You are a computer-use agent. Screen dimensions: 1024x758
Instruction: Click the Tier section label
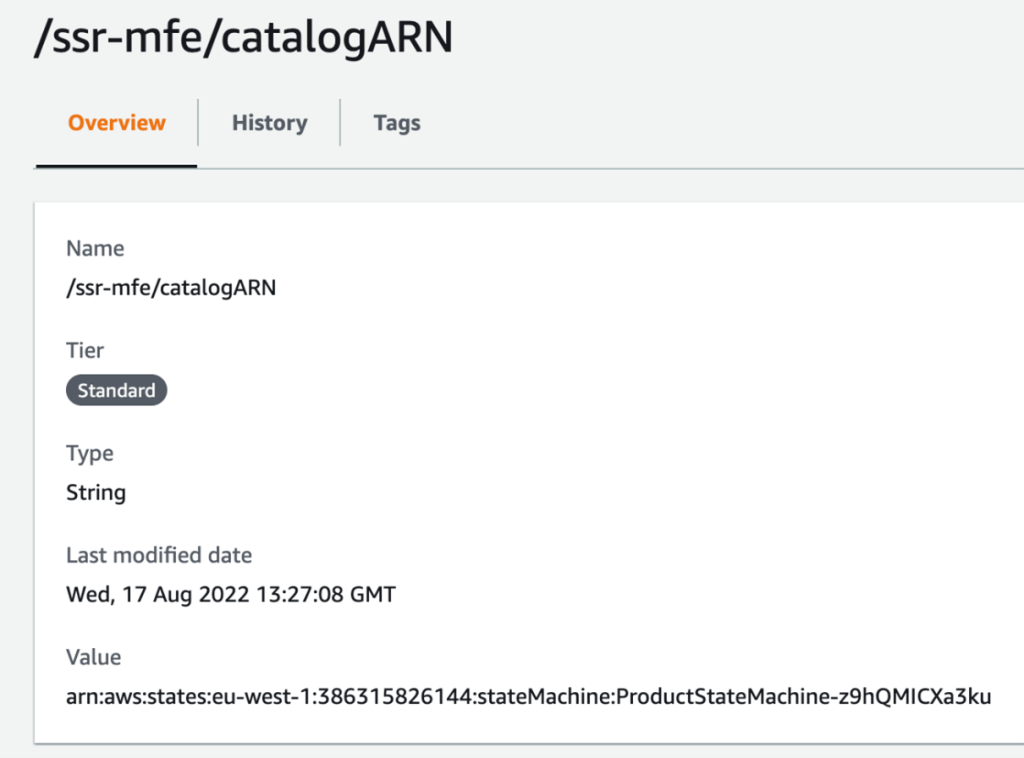point(85,350)
